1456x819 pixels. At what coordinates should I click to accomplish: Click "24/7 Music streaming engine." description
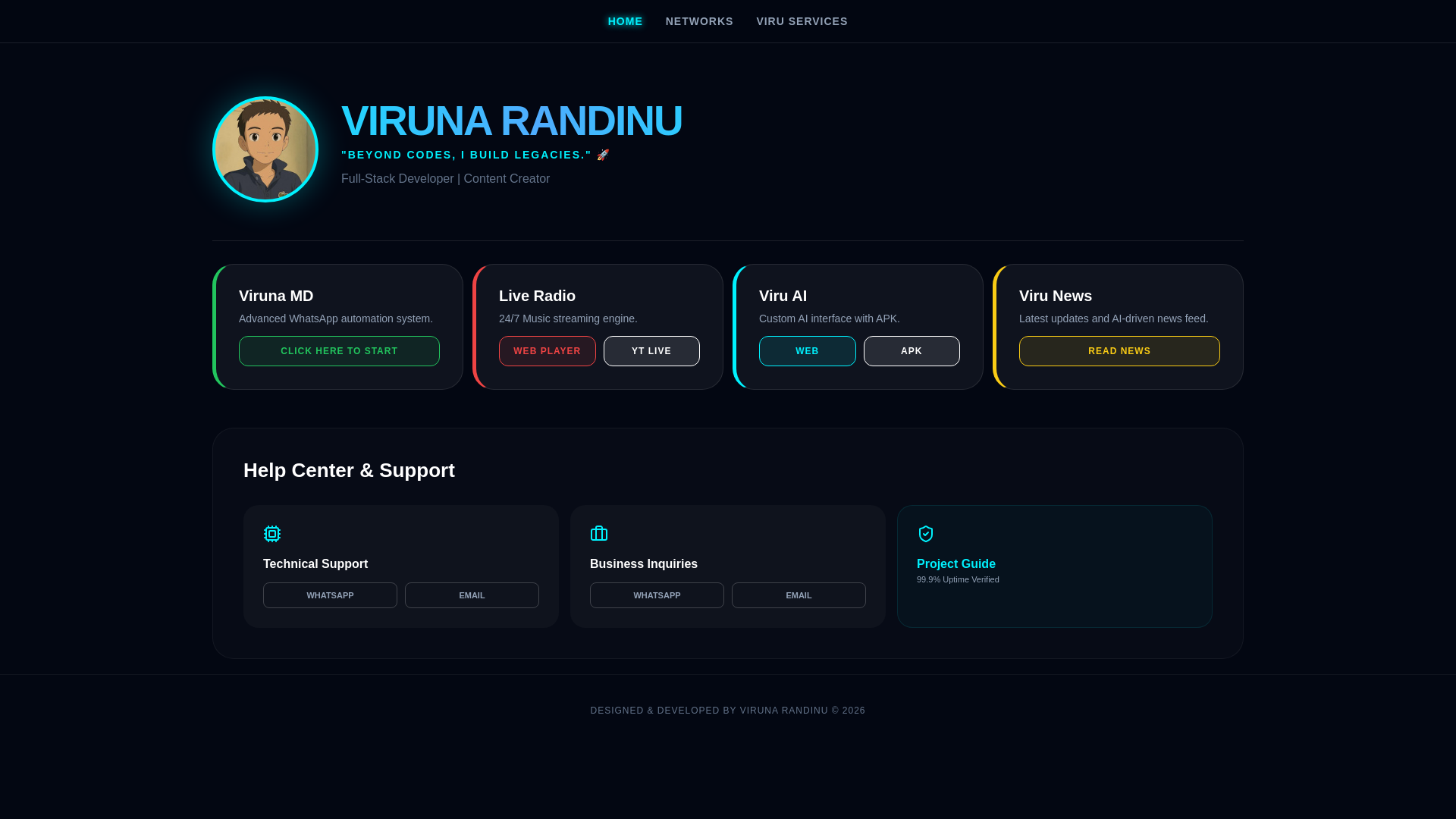tap(568, 318)
